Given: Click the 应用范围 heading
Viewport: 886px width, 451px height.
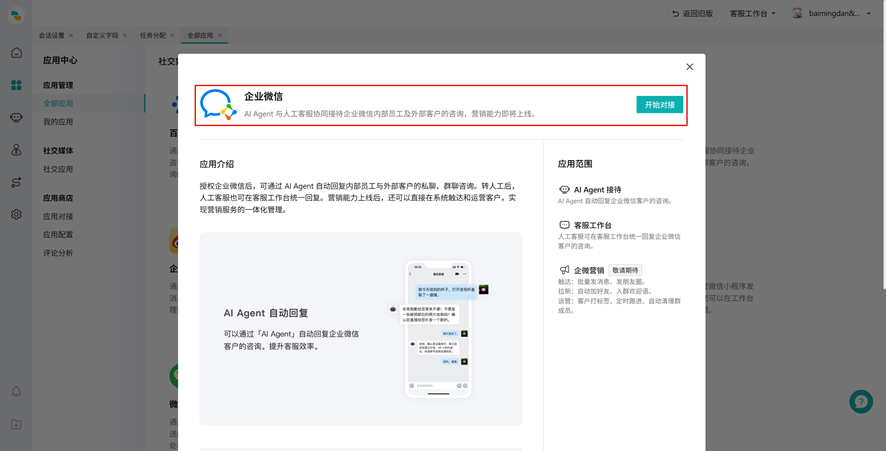Looking at the screenshot, I should pyautogui.click(x=575, y=163).
